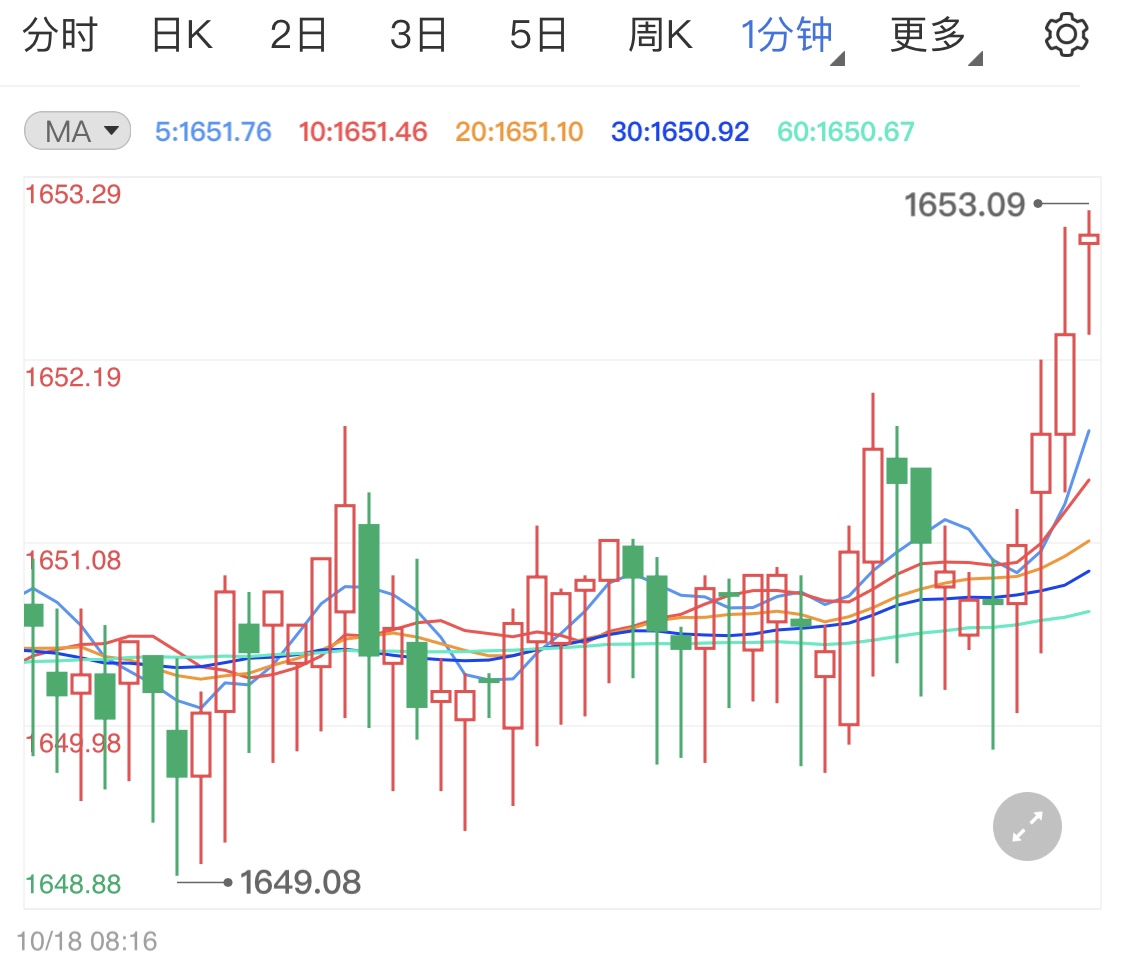This screenshot has height=964, width=1125.
Task: Switch to the 分时 tab
Action: point(60,34)
